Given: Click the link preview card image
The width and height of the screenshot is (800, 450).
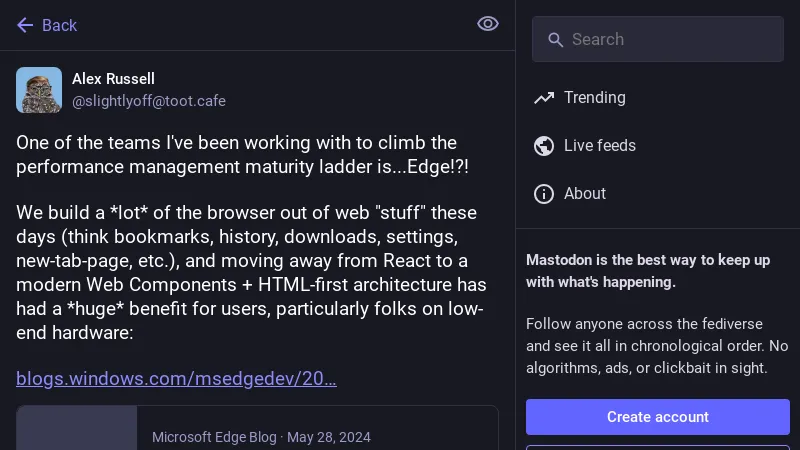Looking at the screenshot, I should [x=77, y=430].
